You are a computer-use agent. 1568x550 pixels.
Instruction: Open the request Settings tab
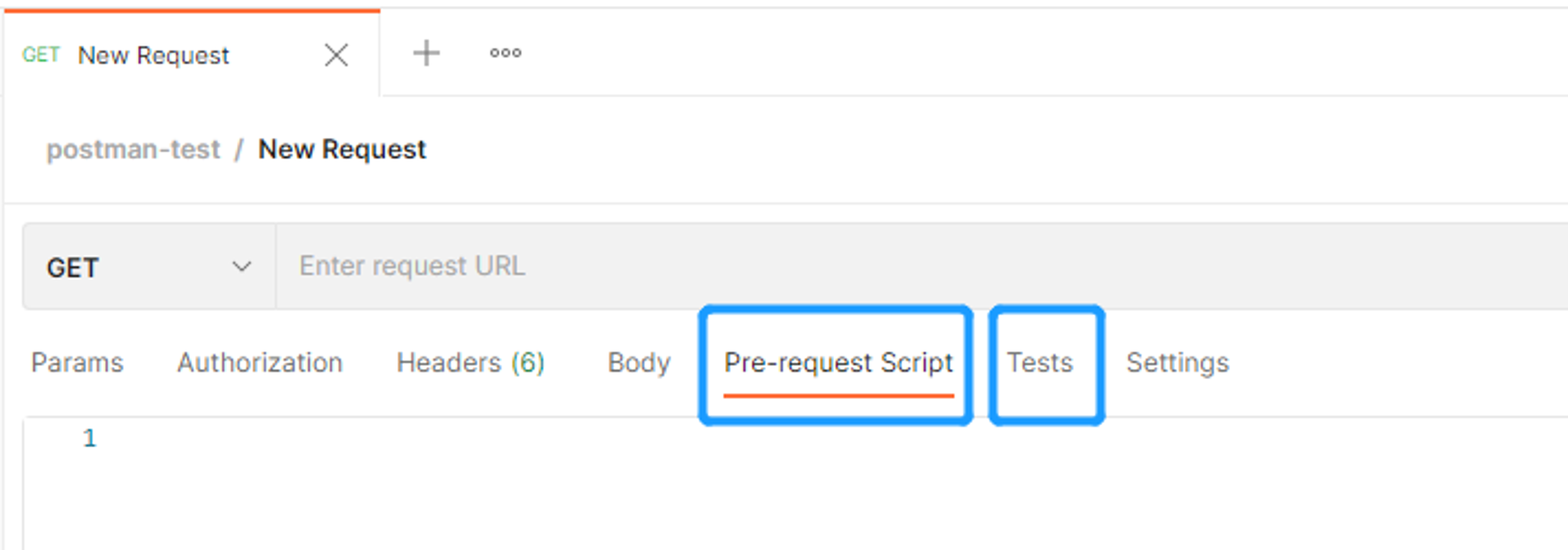(x=1178, y=362)
